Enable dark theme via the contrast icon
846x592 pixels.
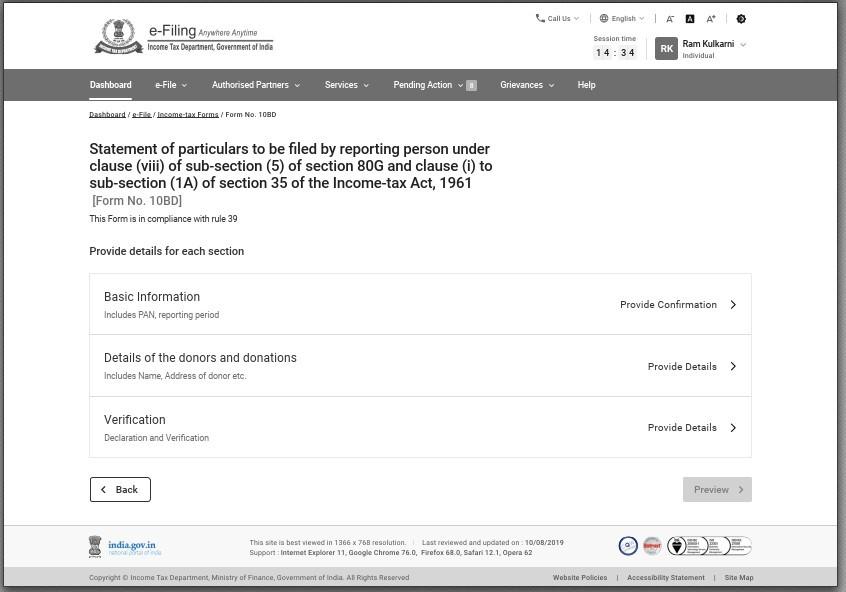click(x=690, y=18)
